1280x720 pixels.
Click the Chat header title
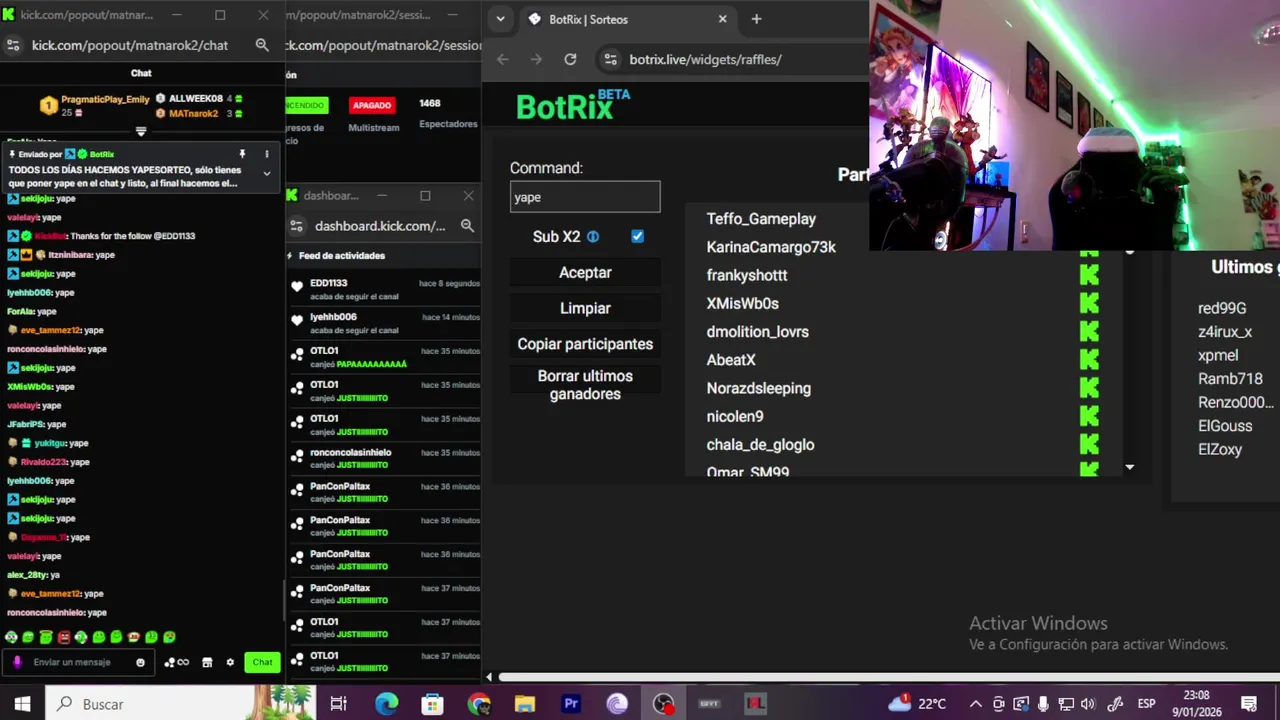coord(141,73)
